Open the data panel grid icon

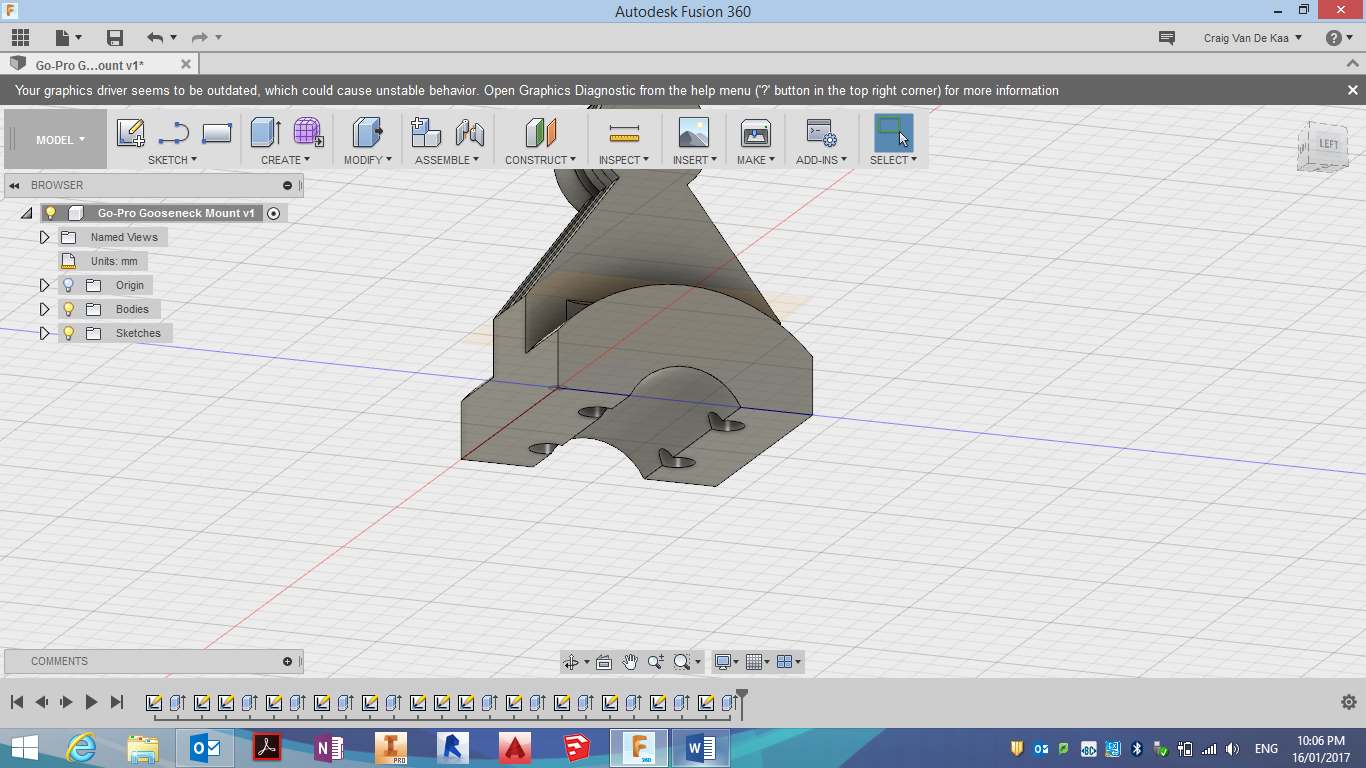pos(20,38)
